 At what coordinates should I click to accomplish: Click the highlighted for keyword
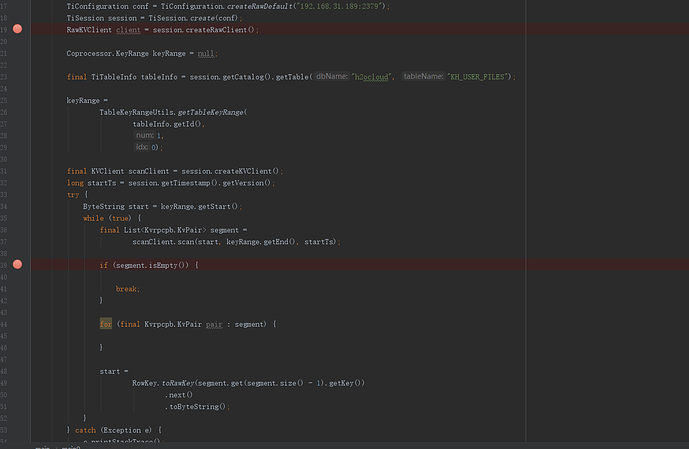(105, 323)
